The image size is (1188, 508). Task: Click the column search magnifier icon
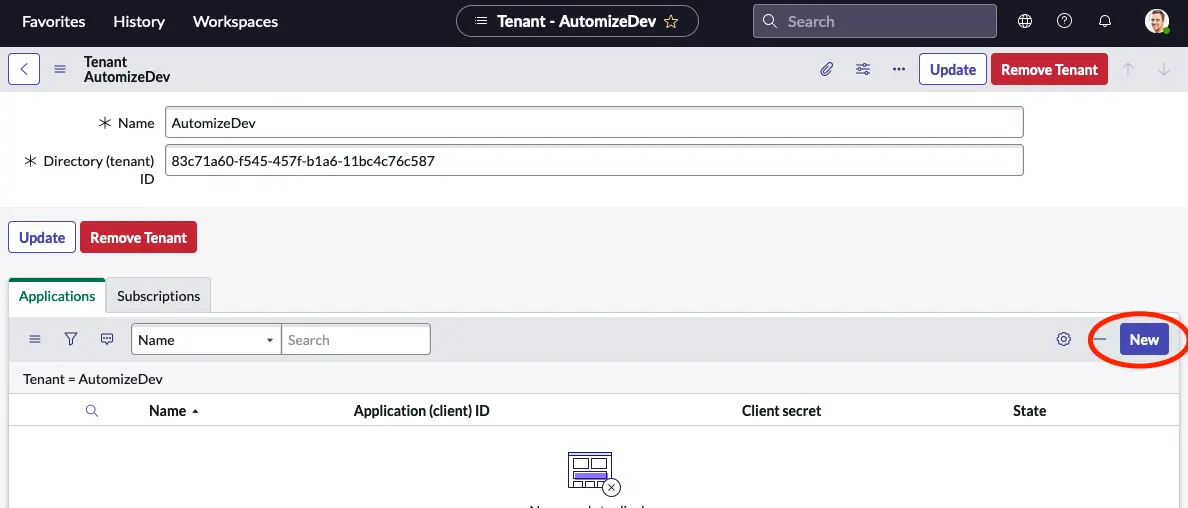coord(92,410)
